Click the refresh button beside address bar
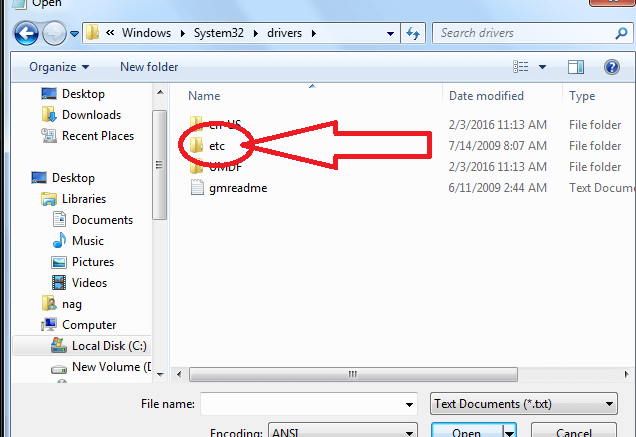This screenshot has height=437, width=636. 413,33
